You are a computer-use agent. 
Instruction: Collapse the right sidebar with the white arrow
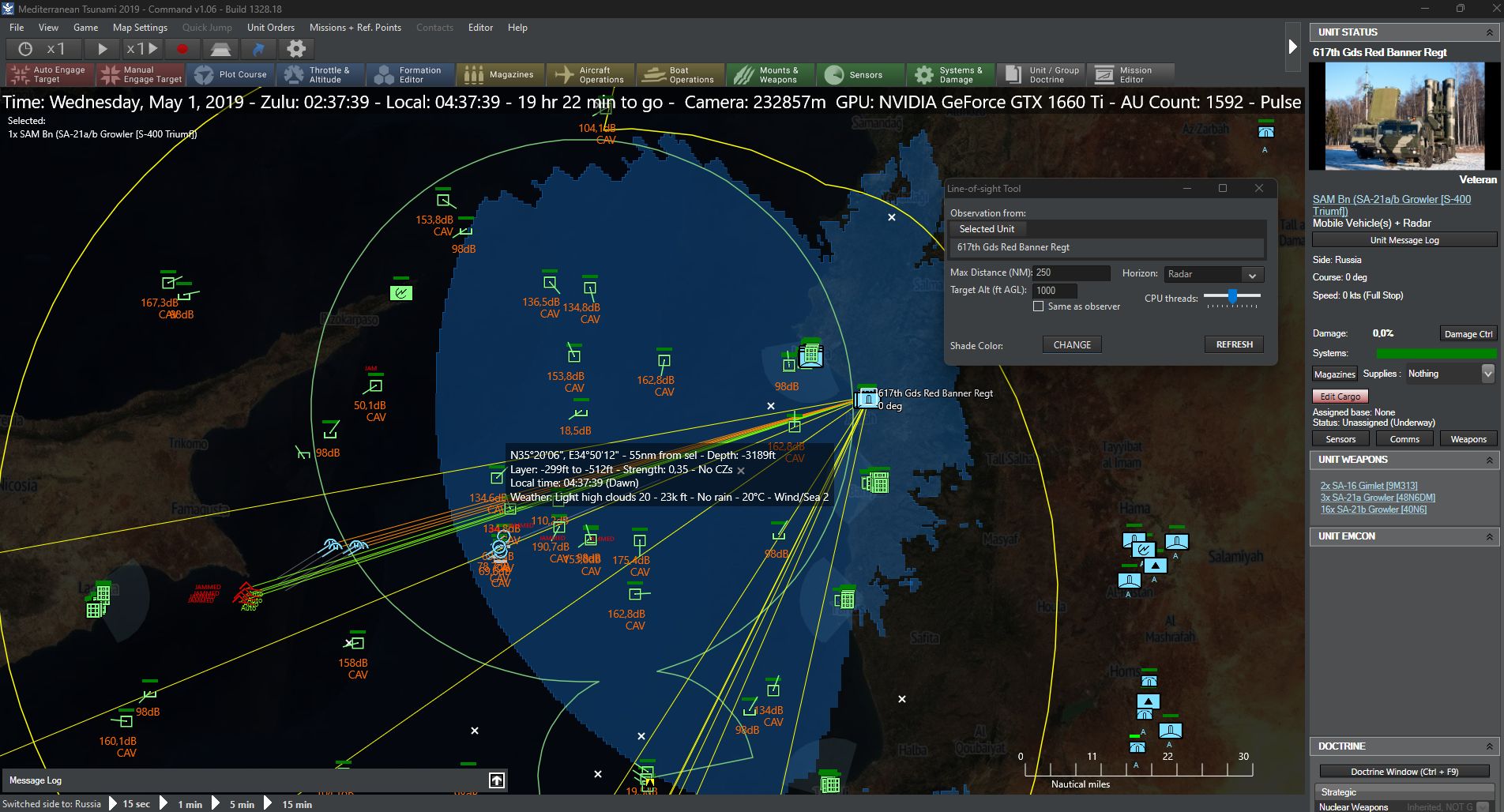point(1293,47)
